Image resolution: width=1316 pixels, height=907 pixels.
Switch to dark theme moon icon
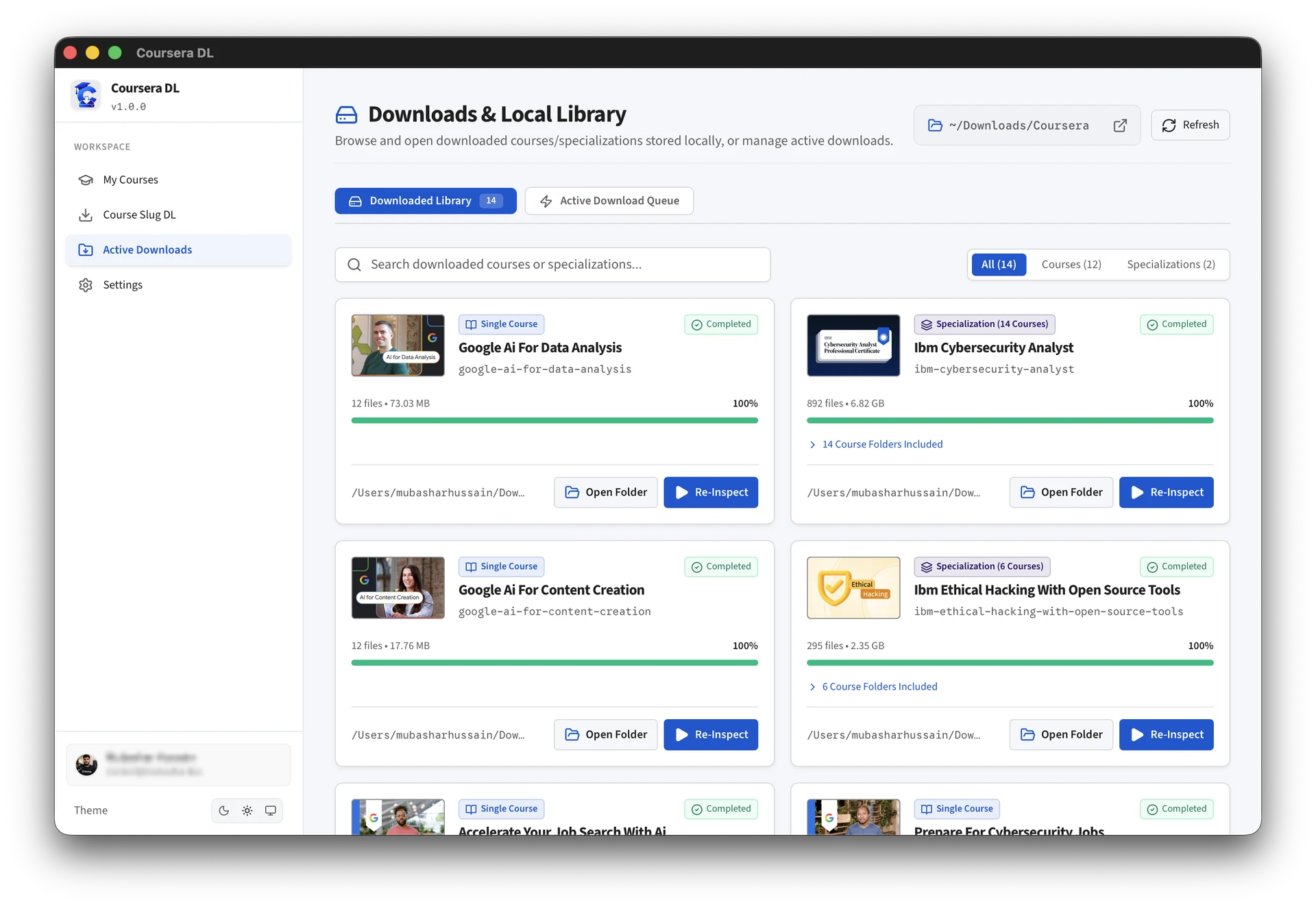click(223, 810)
